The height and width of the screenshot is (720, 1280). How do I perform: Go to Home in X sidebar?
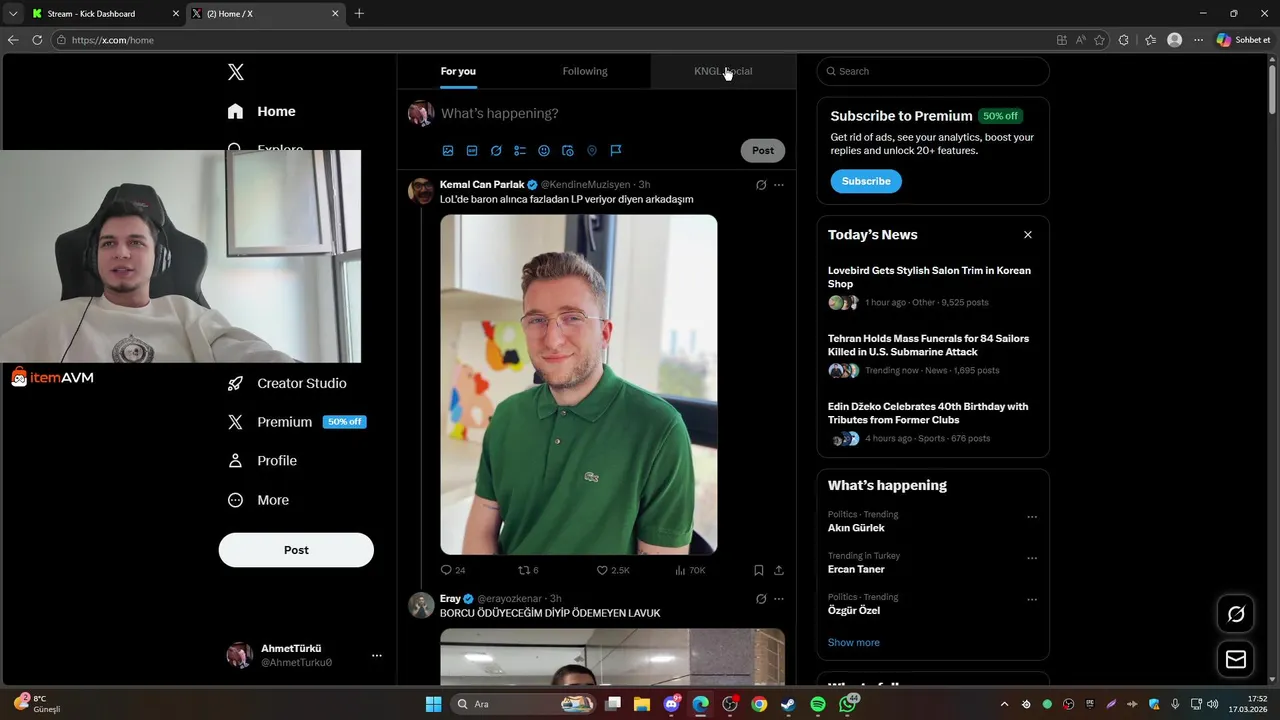(x=262, y=111)
